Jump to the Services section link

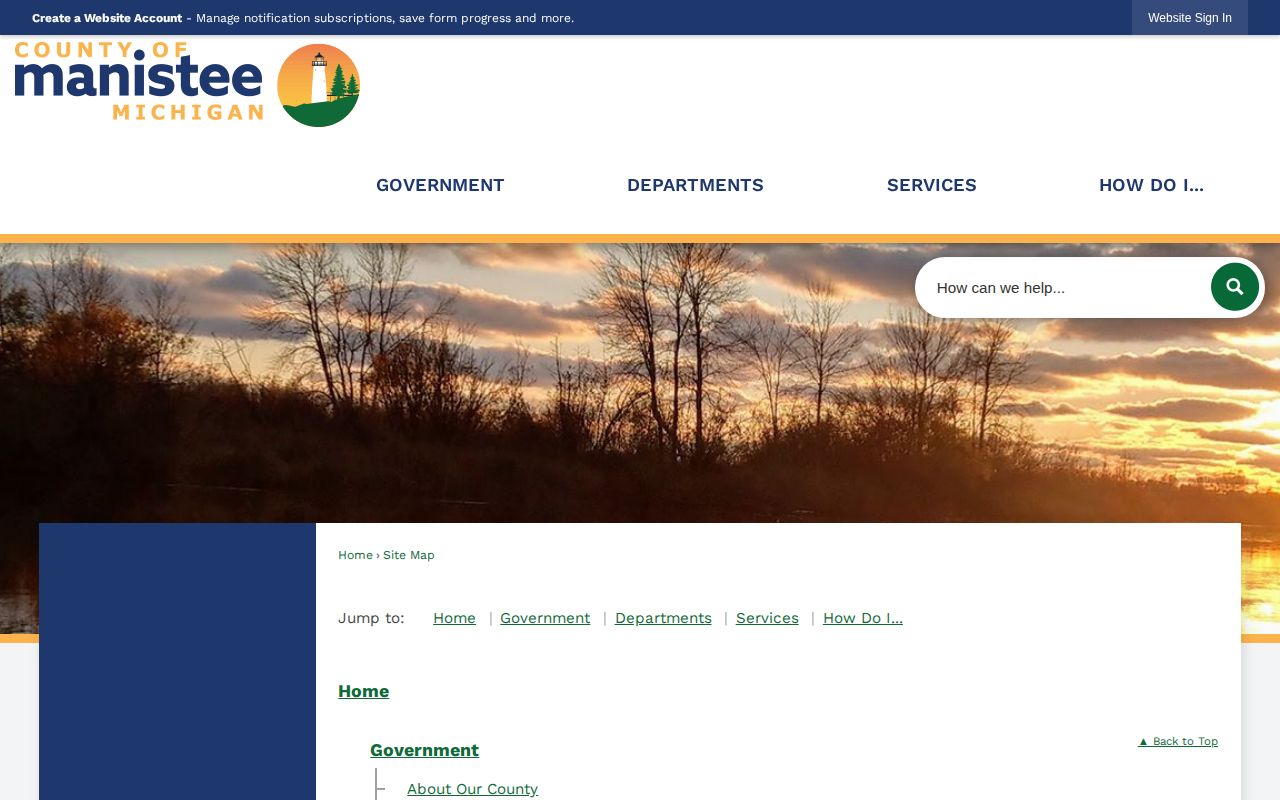click(767, 618)
